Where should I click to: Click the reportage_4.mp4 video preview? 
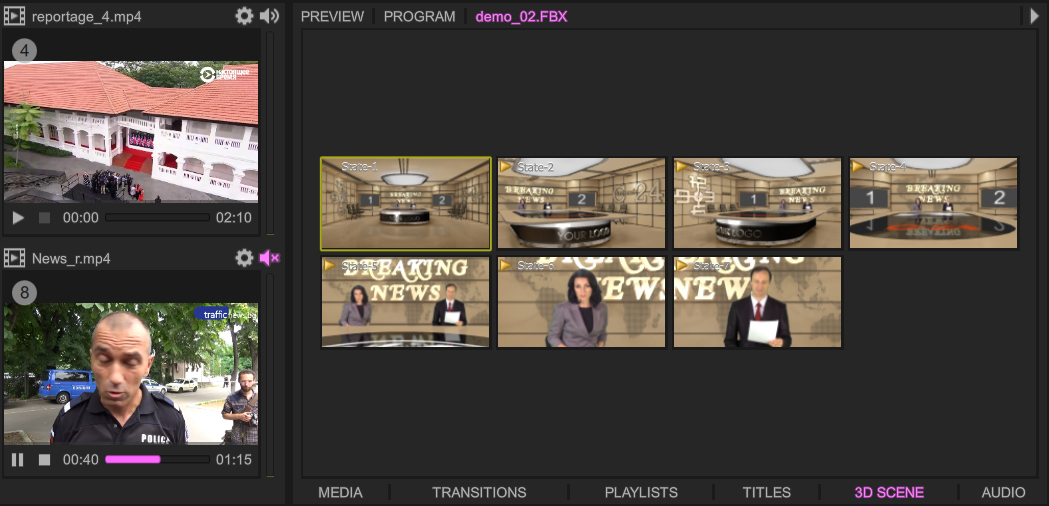(131, 132)
